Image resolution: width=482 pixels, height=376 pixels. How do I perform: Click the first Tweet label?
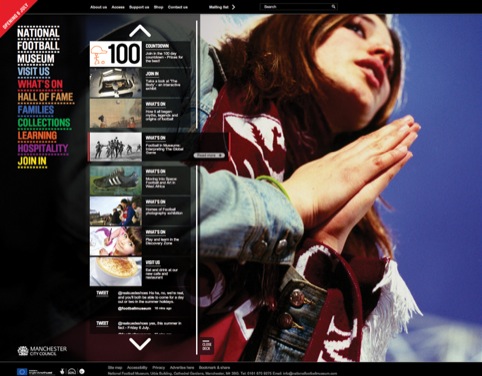(102, 293)
